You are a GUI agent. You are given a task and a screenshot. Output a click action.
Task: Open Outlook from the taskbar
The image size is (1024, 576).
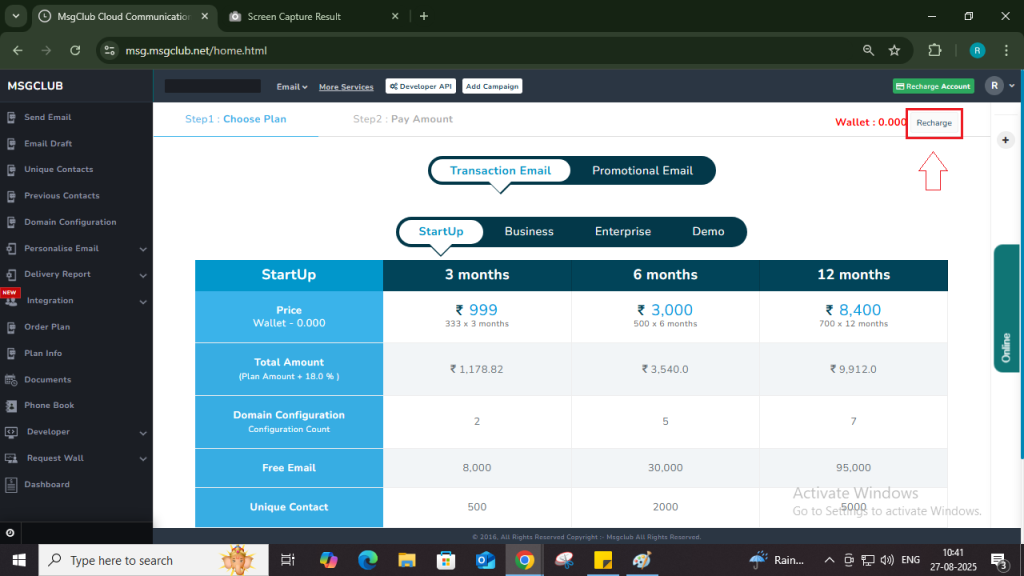point(485,560)
